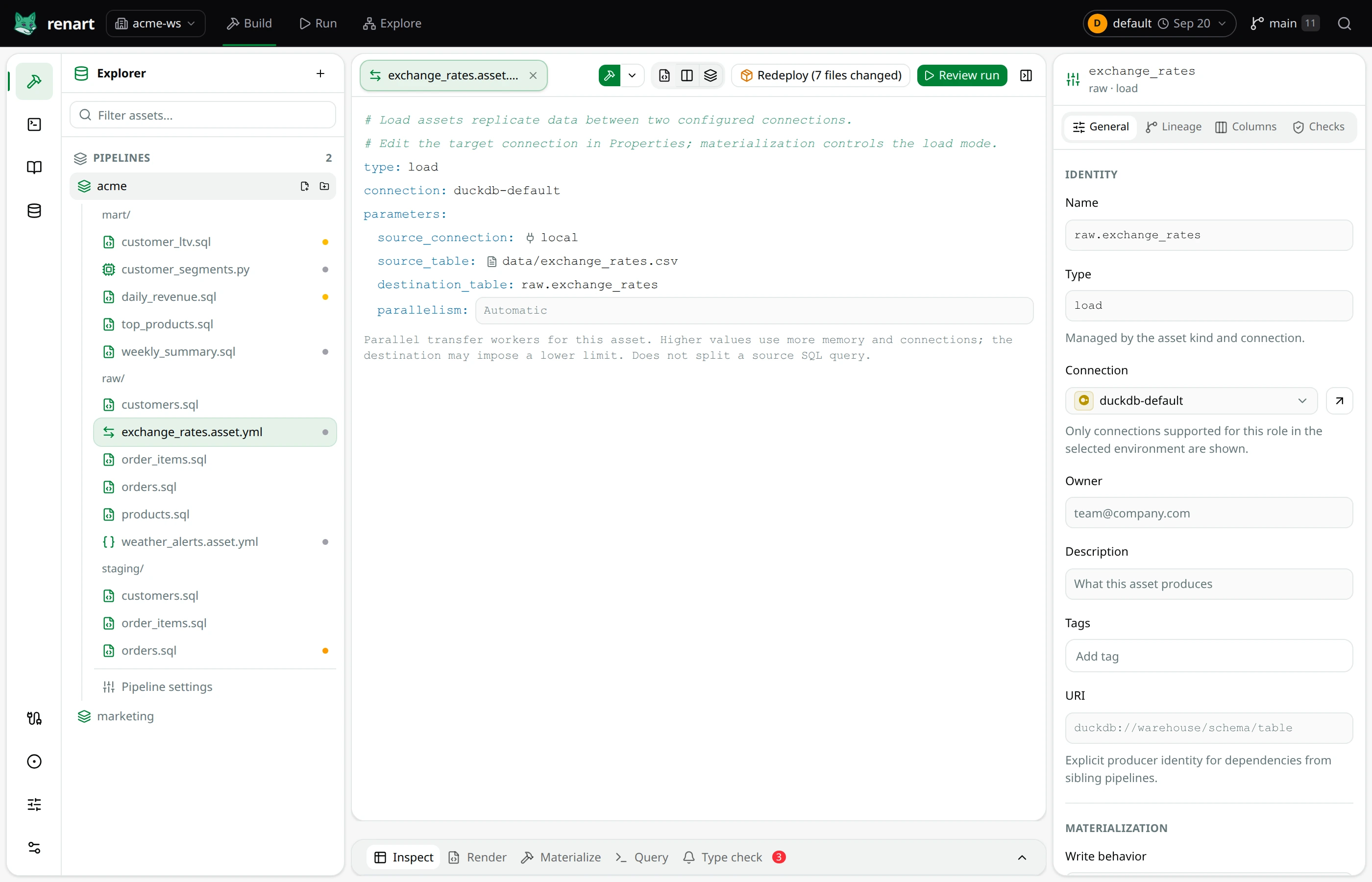Close the exchange_rates.asset tab

point(533,75)
